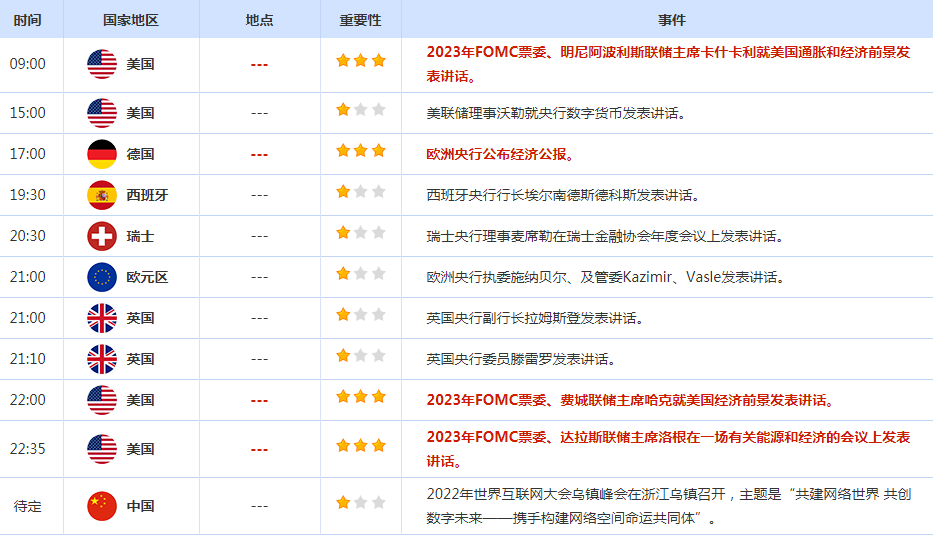Click the 22:35 time cell
The width and height of the screenshot is (933, 535).
click(27, 449)
